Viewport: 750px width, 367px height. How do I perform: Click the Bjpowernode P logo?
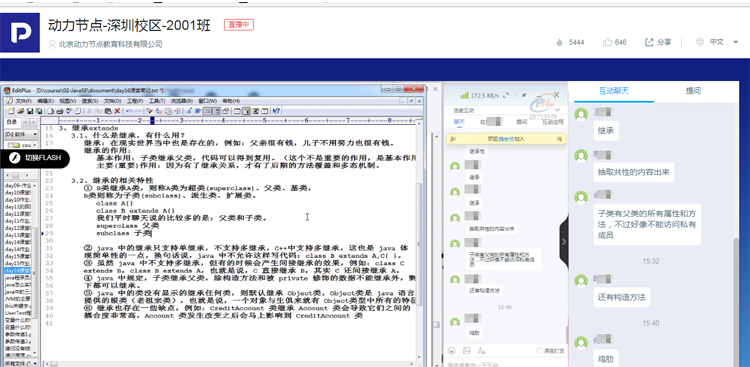point(20,33)
